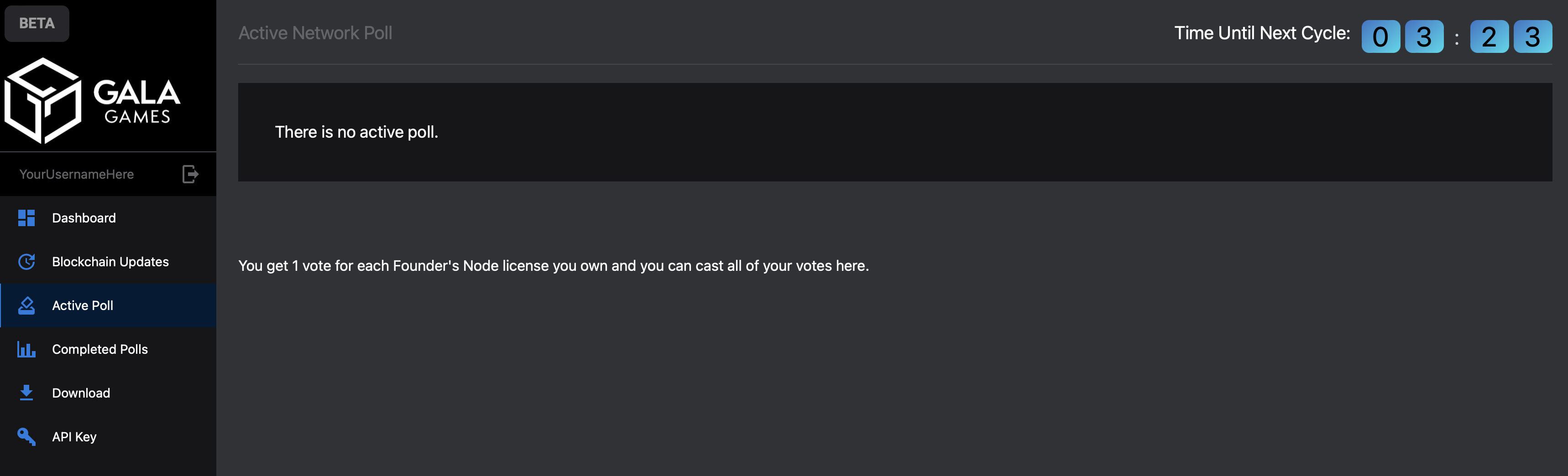1568x476 pixels.
Task: Click the Active Poll ballot icon
Action: pos(26,305)
